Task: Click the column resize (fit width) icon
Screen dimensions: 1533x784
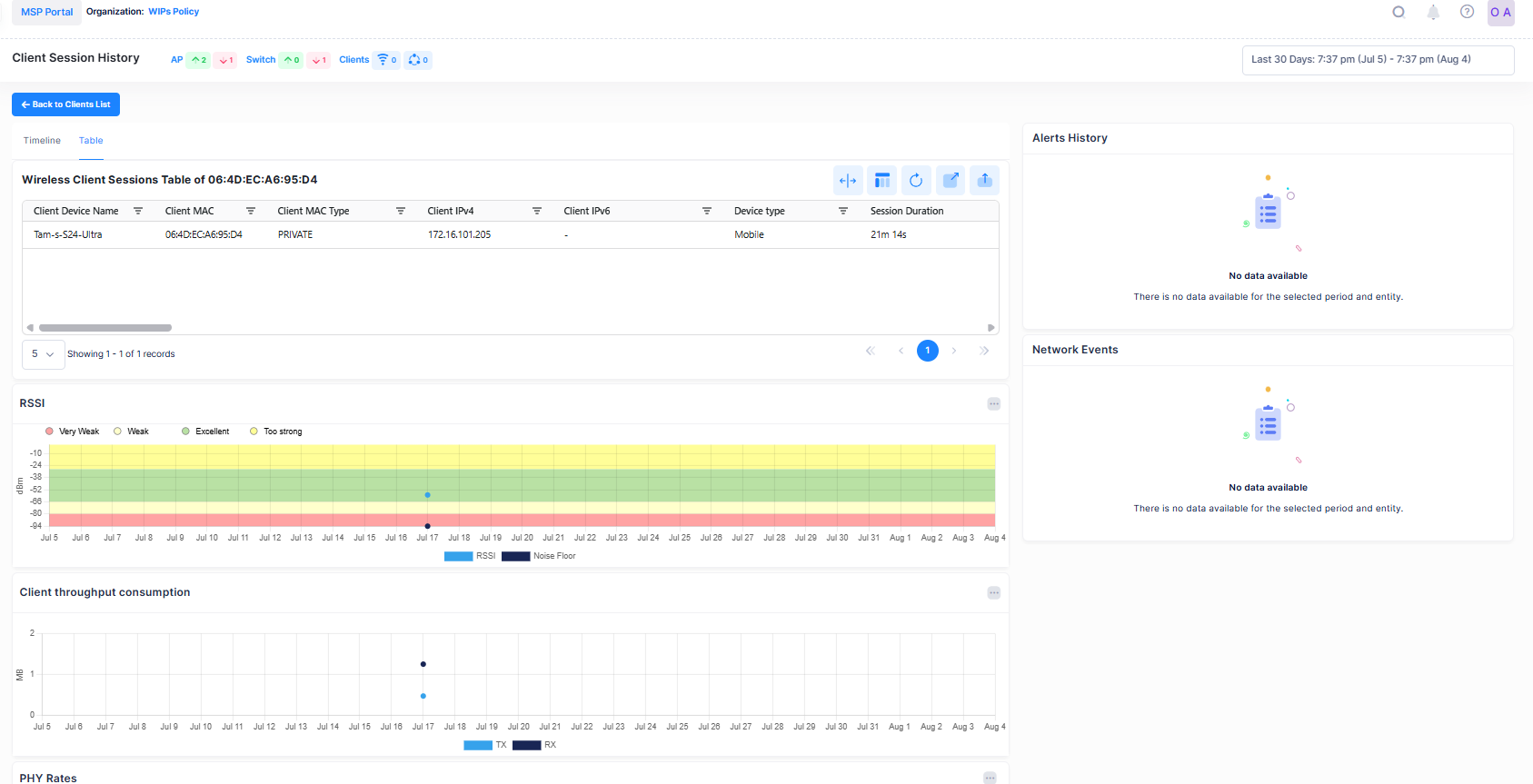Action: 848,181
